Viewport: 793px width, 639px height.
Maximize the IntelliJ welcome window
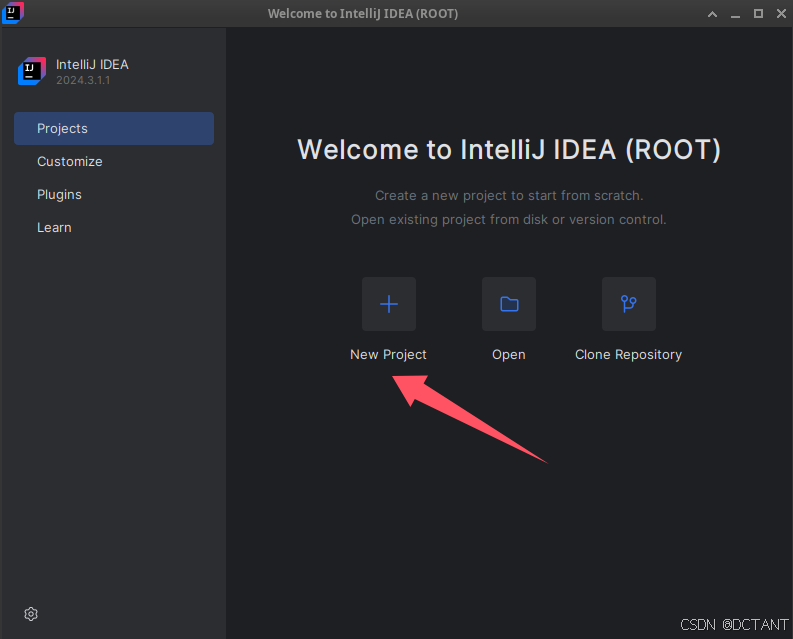758,14
